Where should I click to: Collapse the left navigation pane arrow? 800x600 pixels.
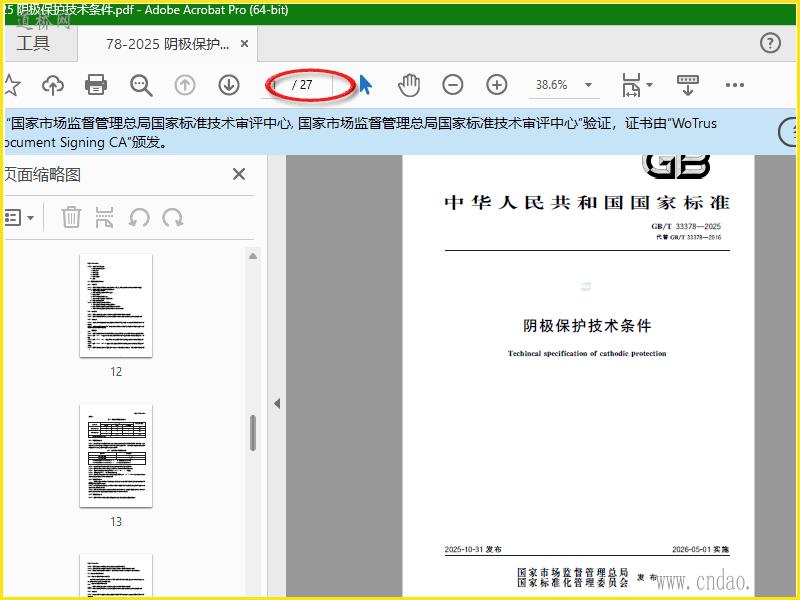pos(277,404)
